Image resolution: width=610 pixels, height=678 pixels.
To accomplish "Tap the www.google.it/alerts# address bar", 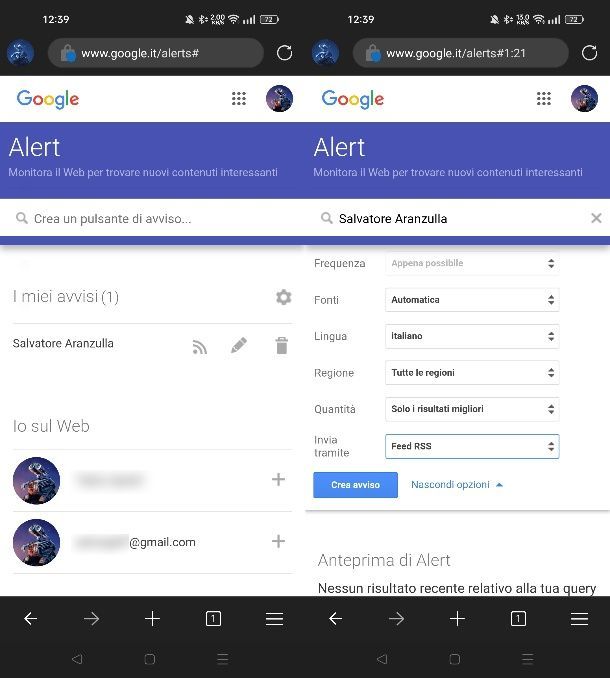I will (156, 53).
